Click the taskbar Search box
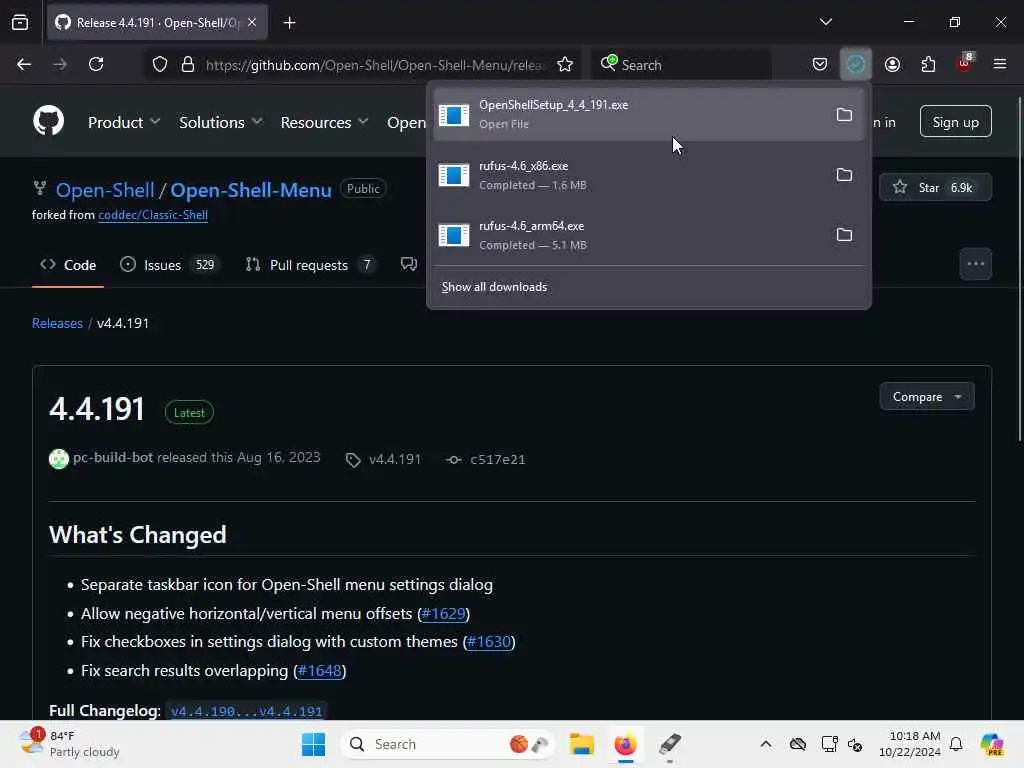 tap(449, 744)
